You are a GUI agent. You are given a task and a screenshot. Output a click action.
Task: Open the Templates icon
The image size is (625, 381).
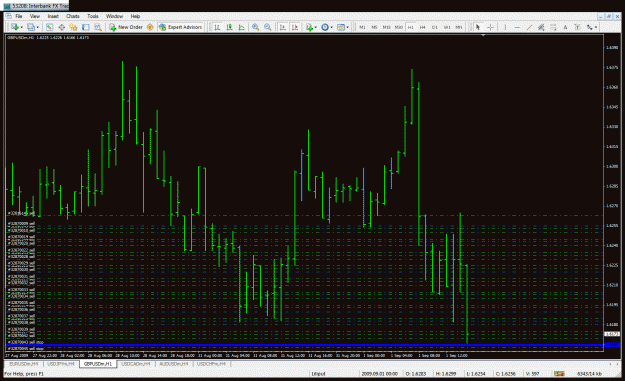point(341,27)
